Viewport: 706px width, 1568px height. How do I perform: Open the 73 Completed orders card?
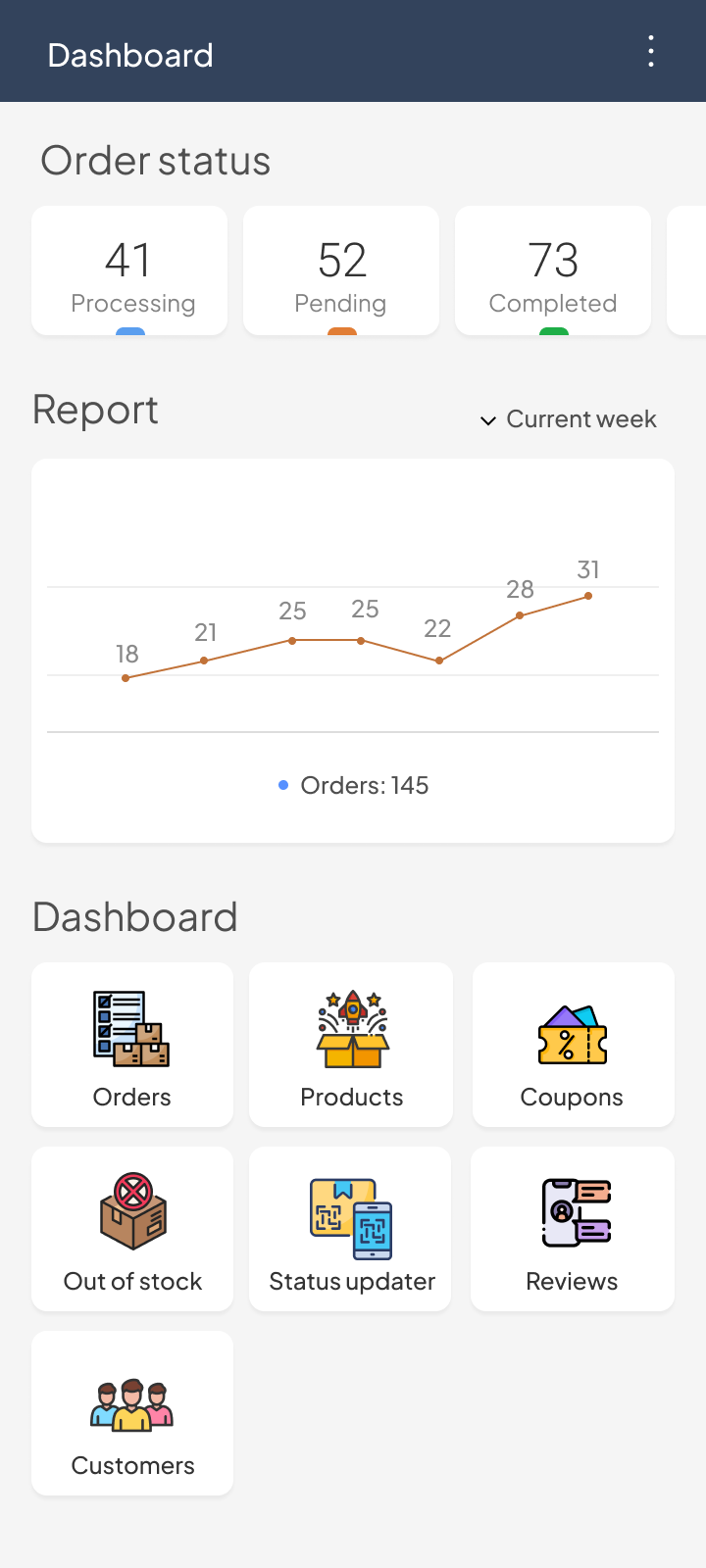pos(553,270)
